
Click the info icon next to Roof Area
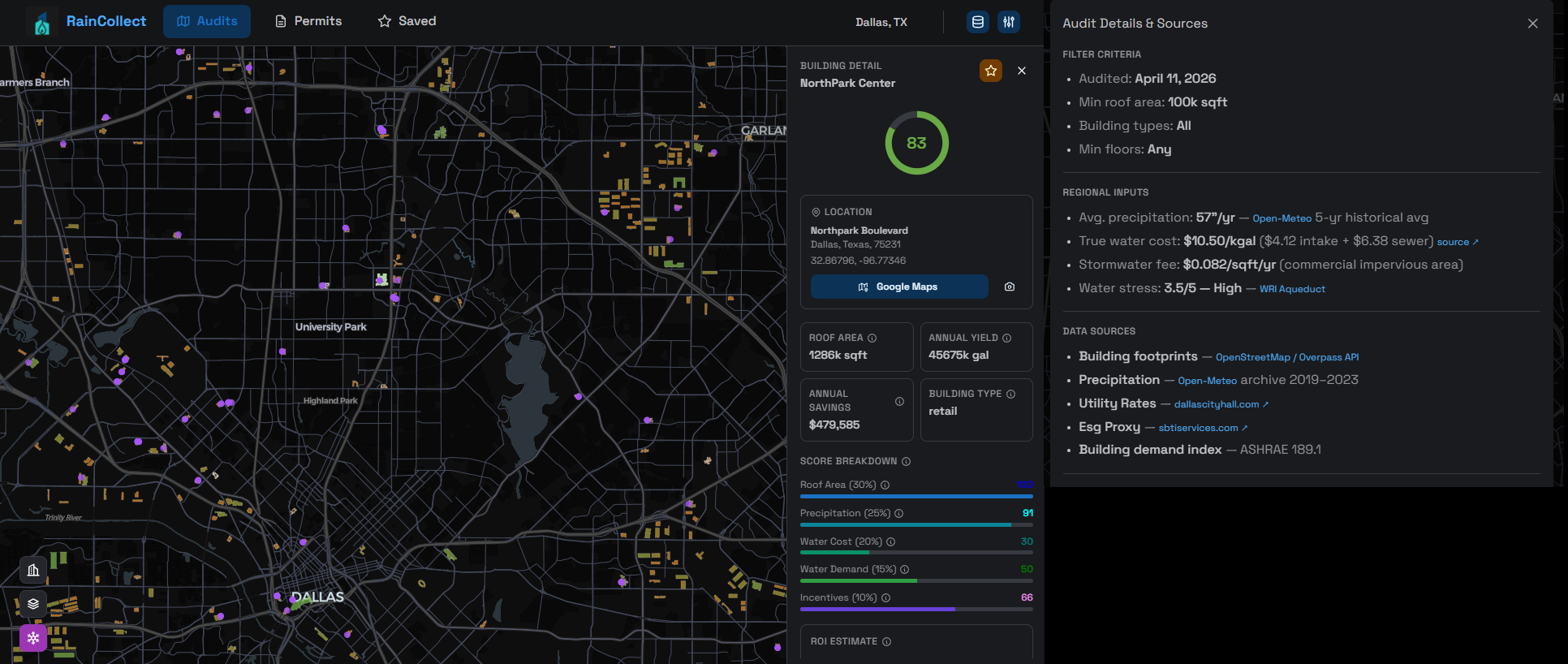(872, 338)
